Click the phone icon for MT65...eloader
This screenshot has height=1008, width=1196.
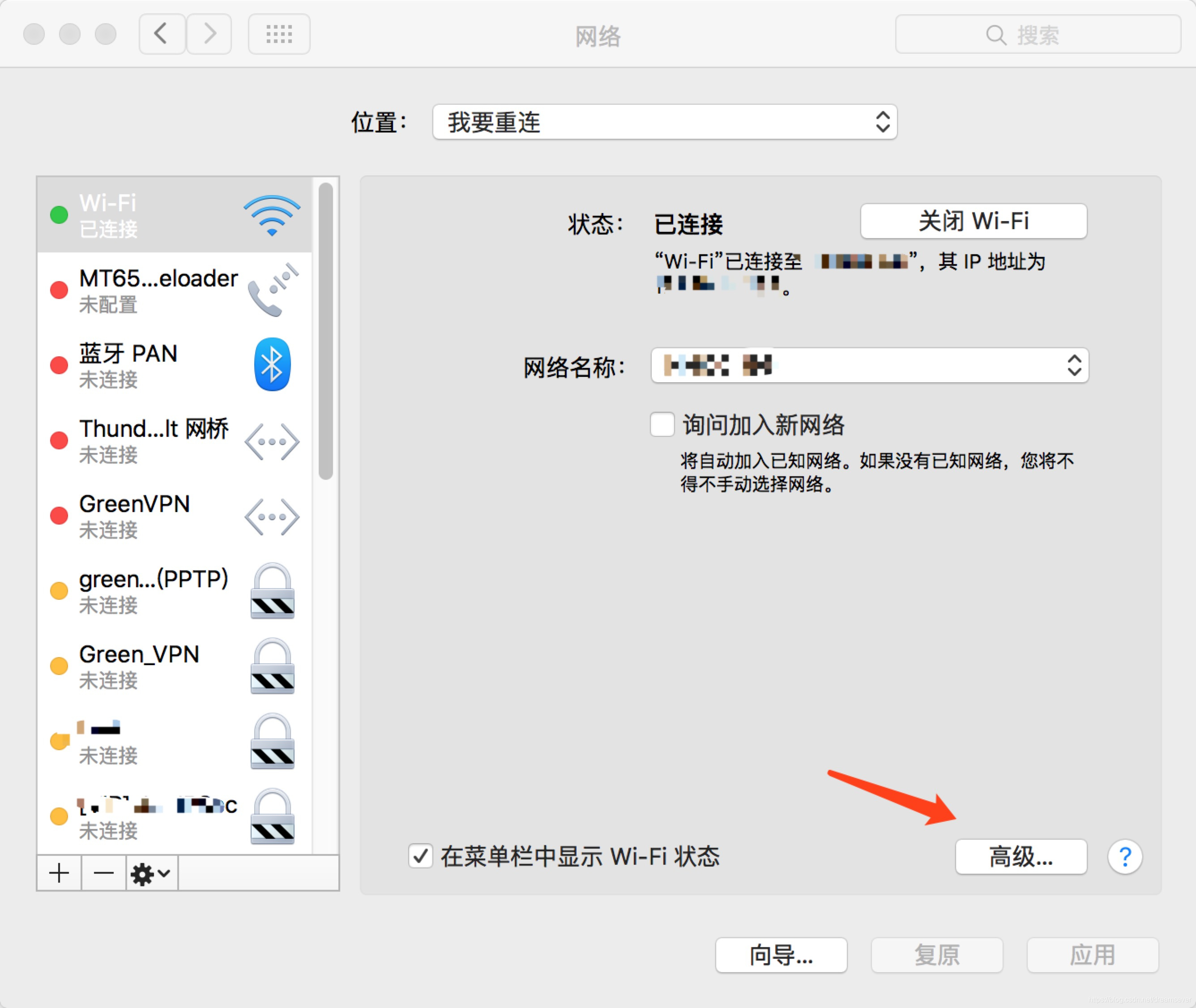click(x=273, y=290)
